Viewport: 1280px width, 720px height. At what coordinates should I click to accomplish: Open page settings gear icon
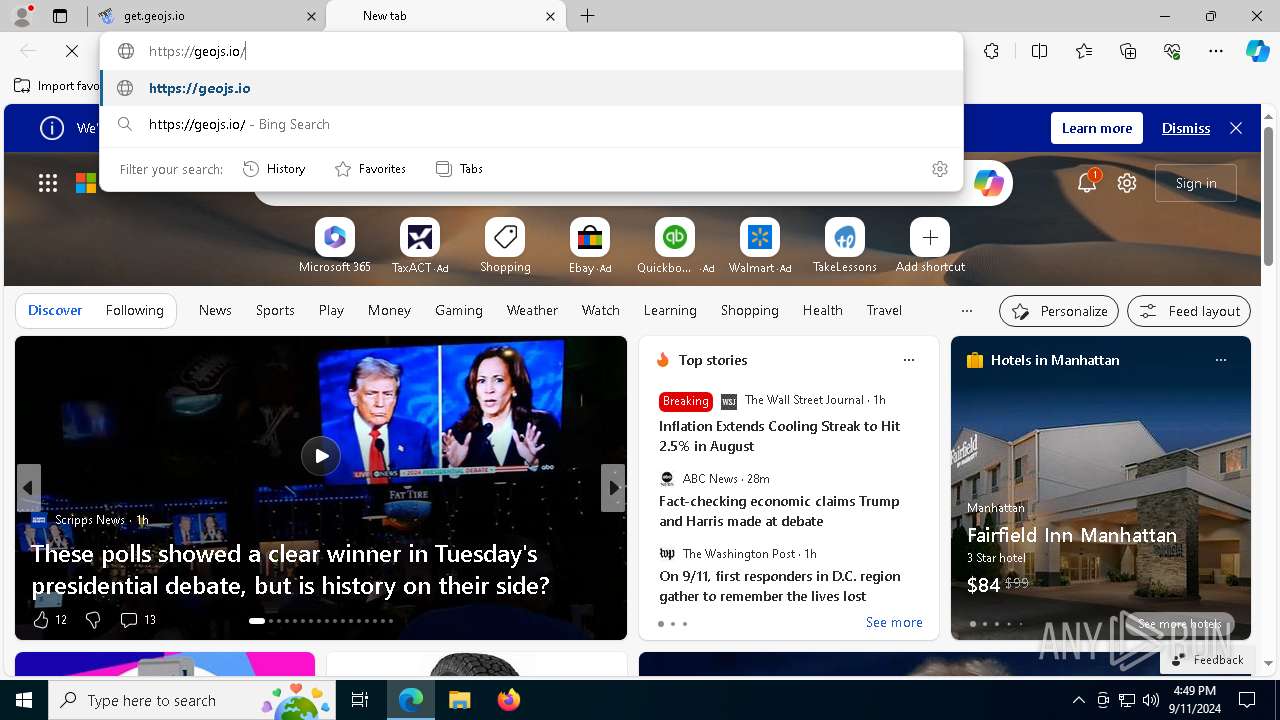pyautogui.click(x=1127, y=183)
